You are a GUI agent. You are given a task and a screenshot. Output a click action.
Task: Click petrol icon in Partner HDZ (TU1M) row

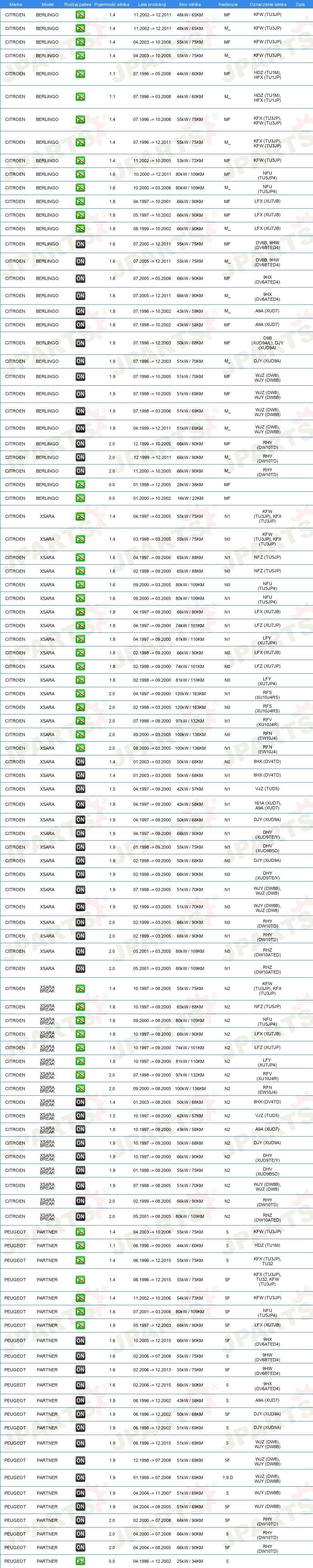coord(80,1246)
